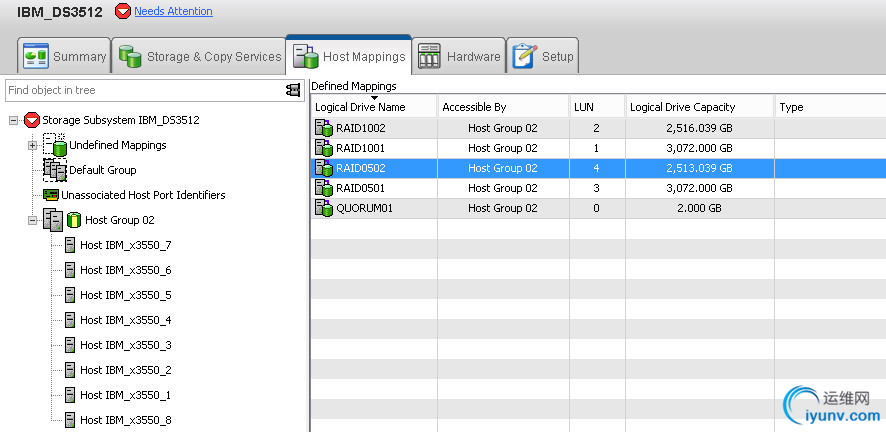Select Host IBM_x3550_6
This screenshot has height=432, width=886.
pos(125,270)
